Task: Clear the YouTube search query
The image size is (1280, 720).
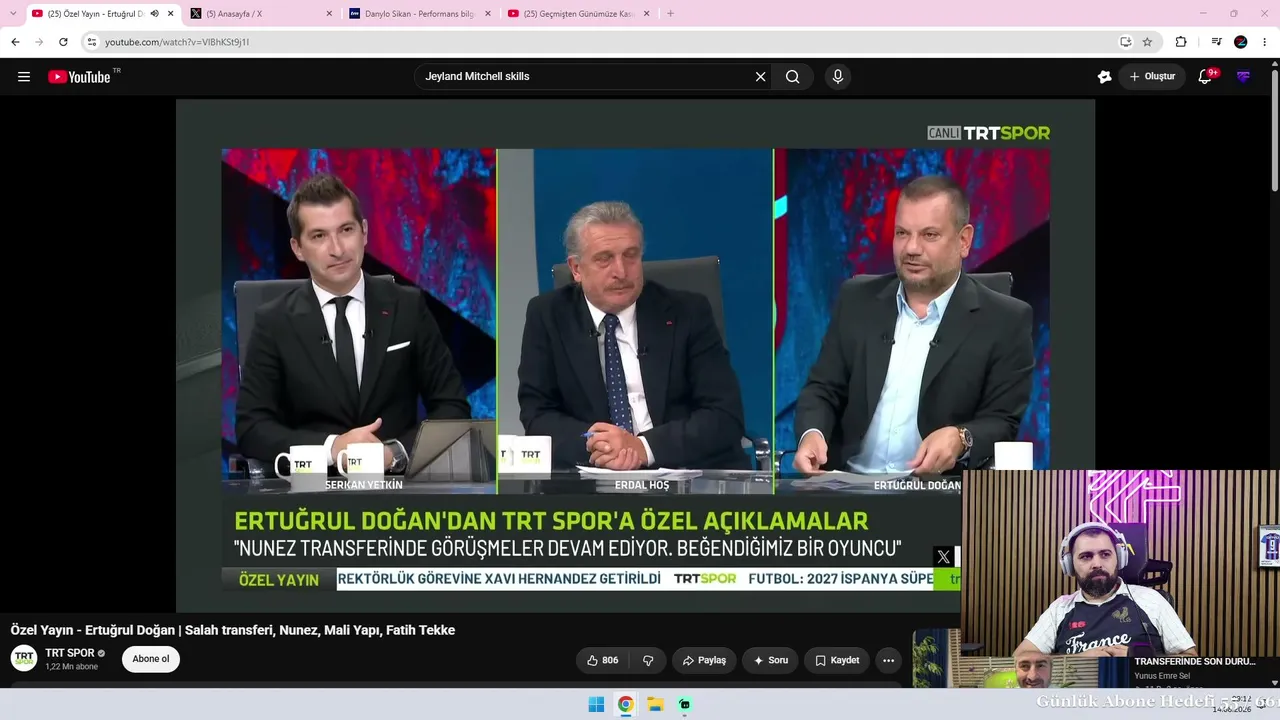Action: click(760, 77)
